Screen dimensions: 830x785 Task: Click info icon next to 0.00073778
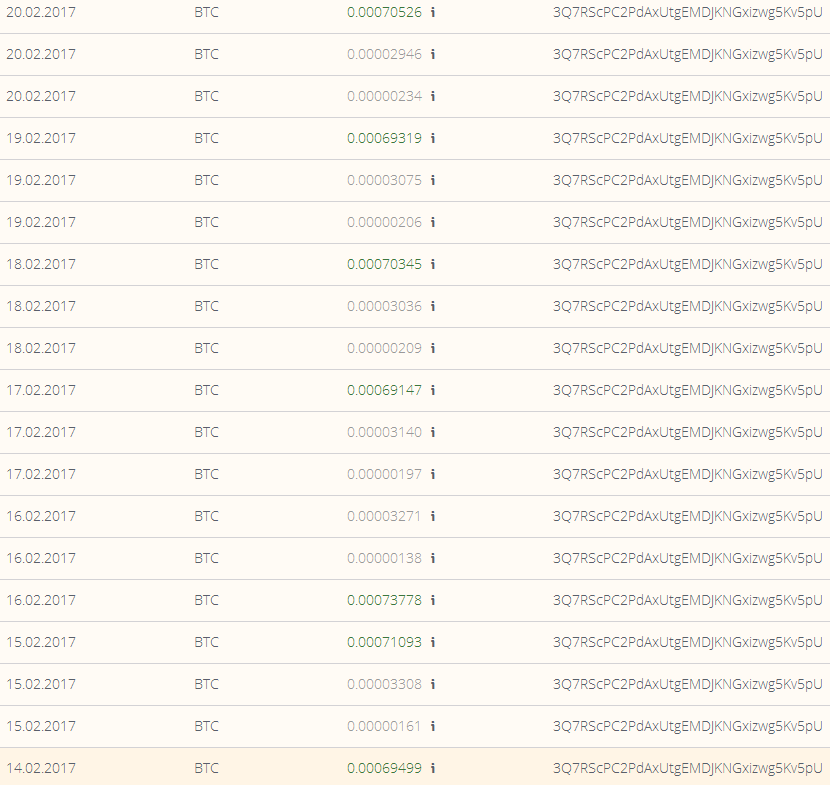tap(432, 600)
